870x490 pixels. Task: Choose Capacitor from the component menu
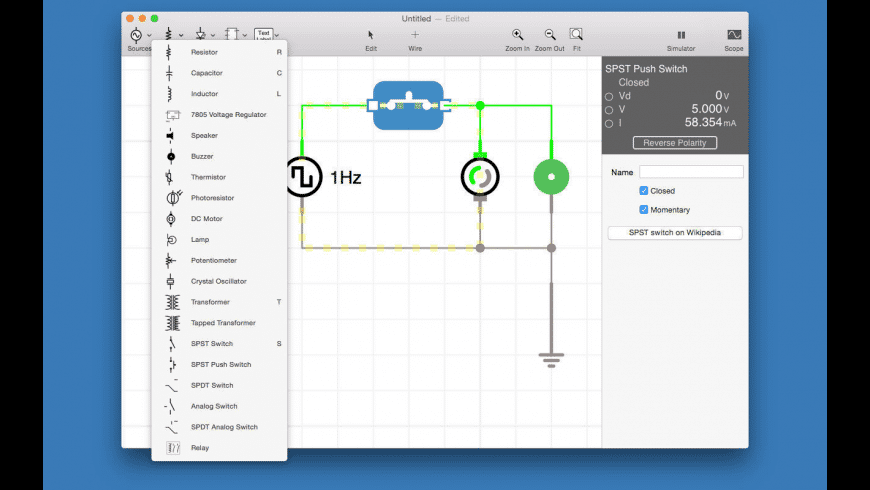point(206,73)
